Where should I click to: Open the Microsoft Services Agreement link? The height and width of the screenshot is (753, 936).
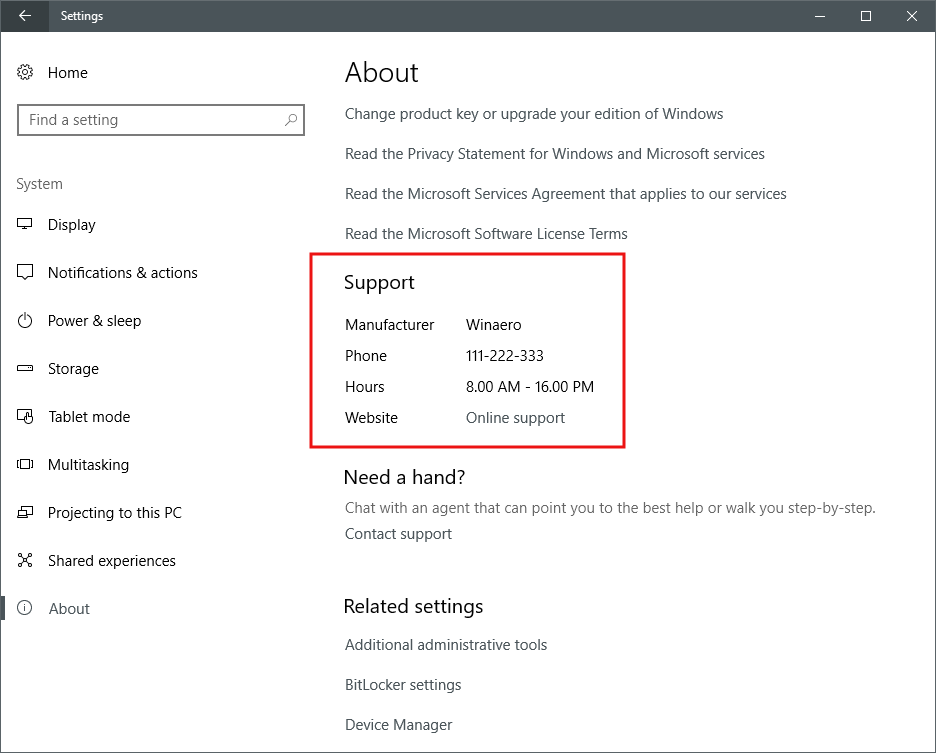tap(565, 194)
